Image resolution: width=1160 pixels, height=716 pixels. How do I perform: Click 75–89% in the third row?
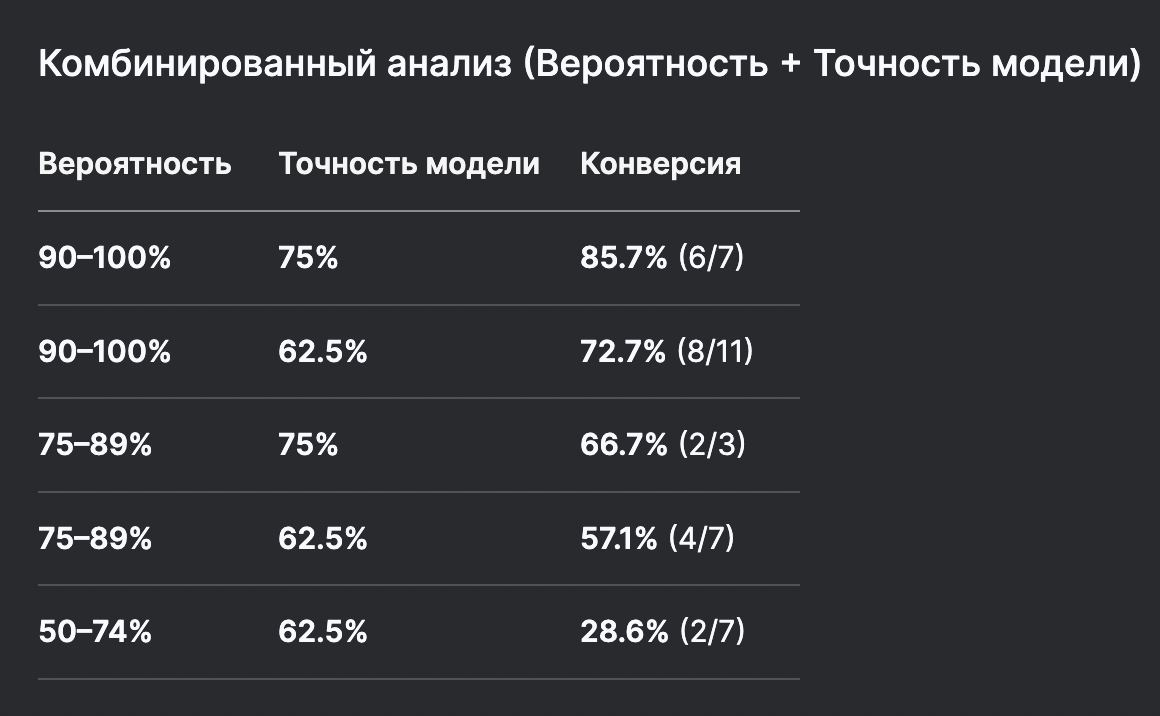pos(95,445)
